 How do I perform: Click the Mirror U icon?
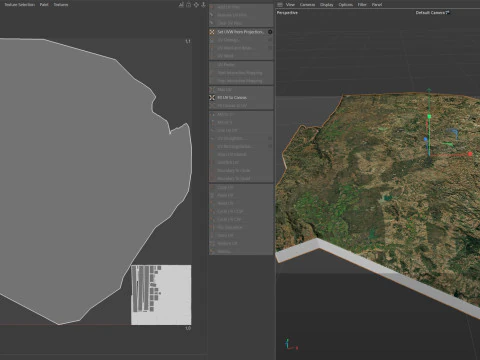coord(212,114)
